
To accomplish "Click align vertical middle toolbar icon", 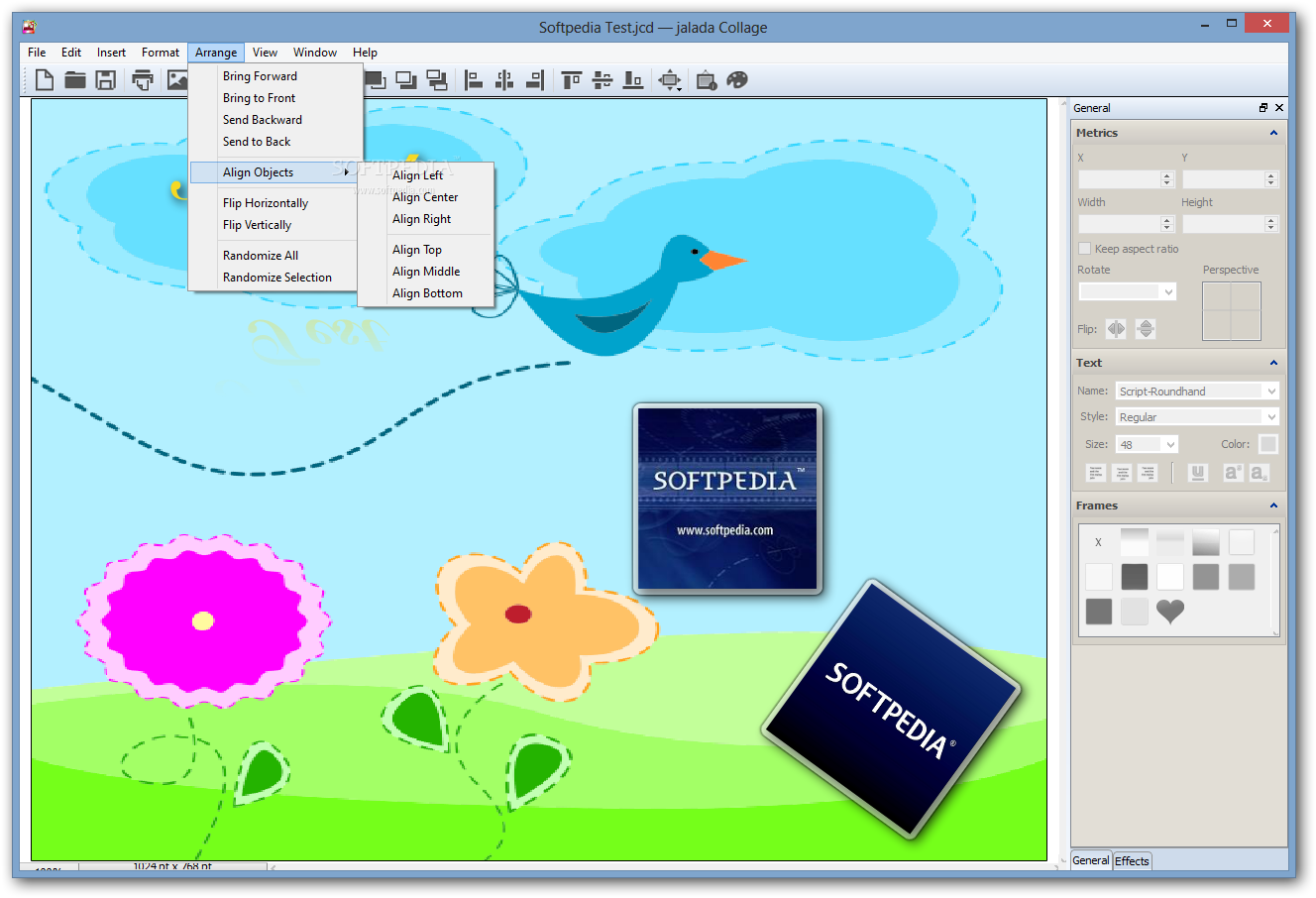I will click(603, 80).
